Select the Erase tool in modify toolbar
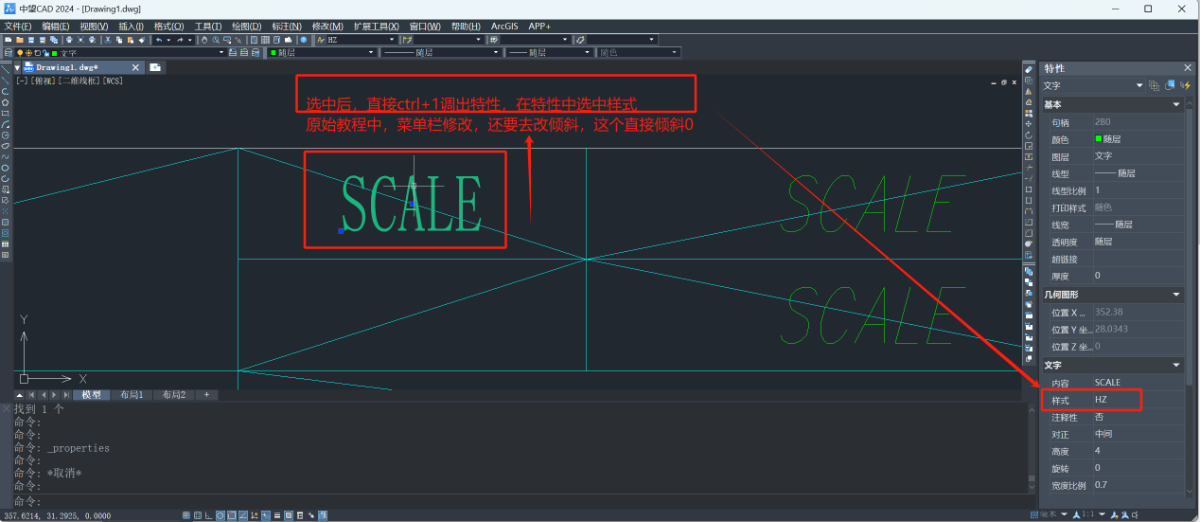 click(1029, 68)
